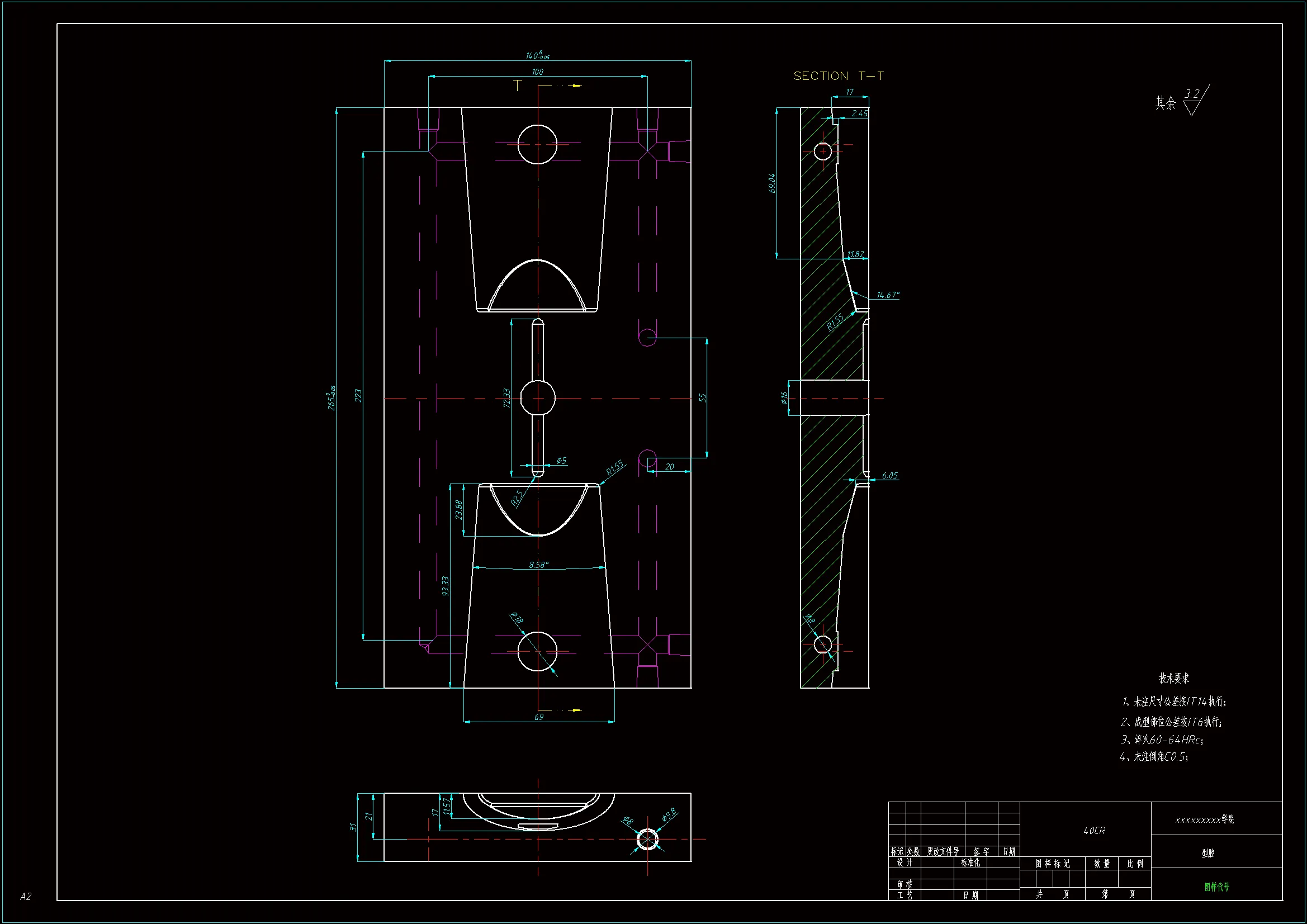This screenshot has width=1307, height=924.
Task: Click the 72.33 runner length dimension
Action: click(x=506, y=398)
